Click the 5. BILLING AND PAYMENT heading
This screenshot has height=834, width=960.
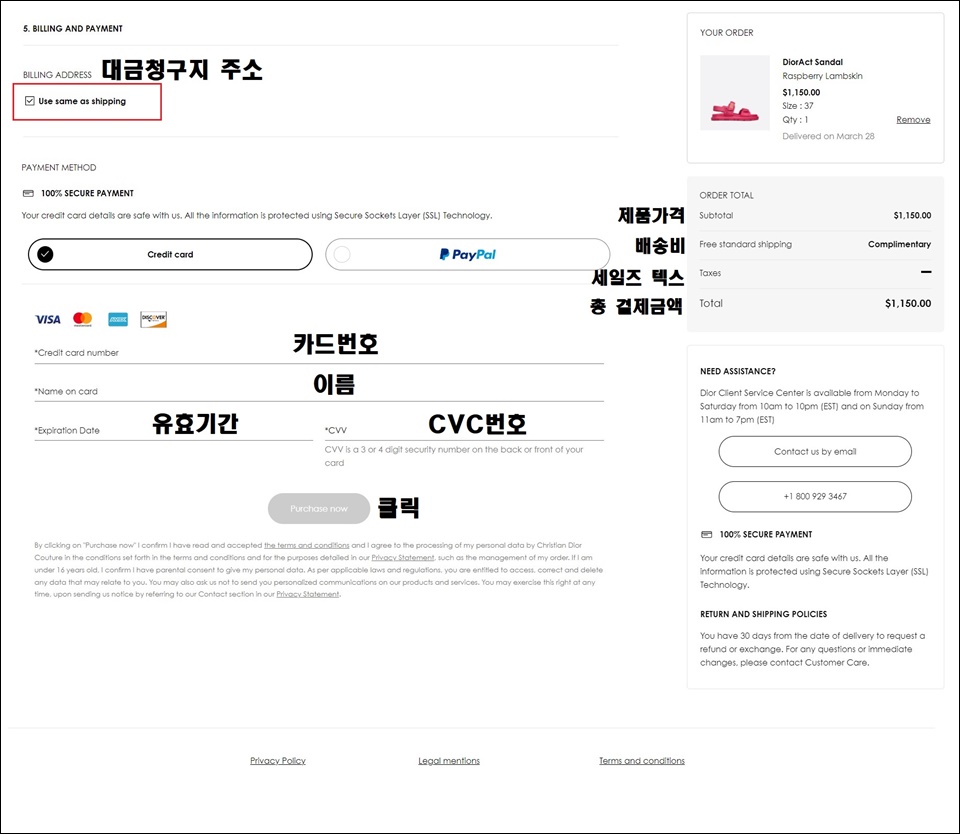[73, 29]
